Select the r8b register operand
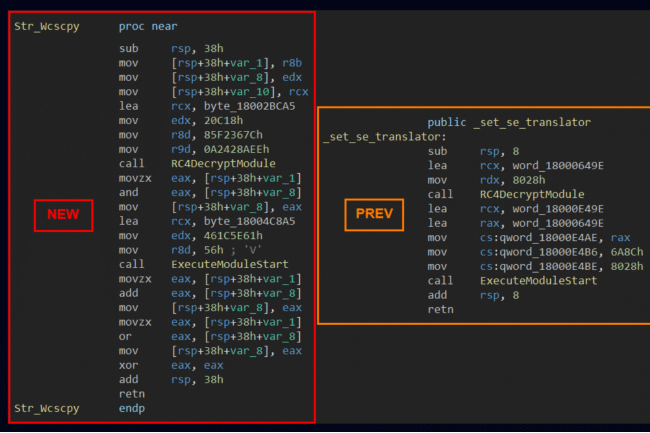Image resolution: width=650 pixels, height=433 pixels. coord(292,63)
